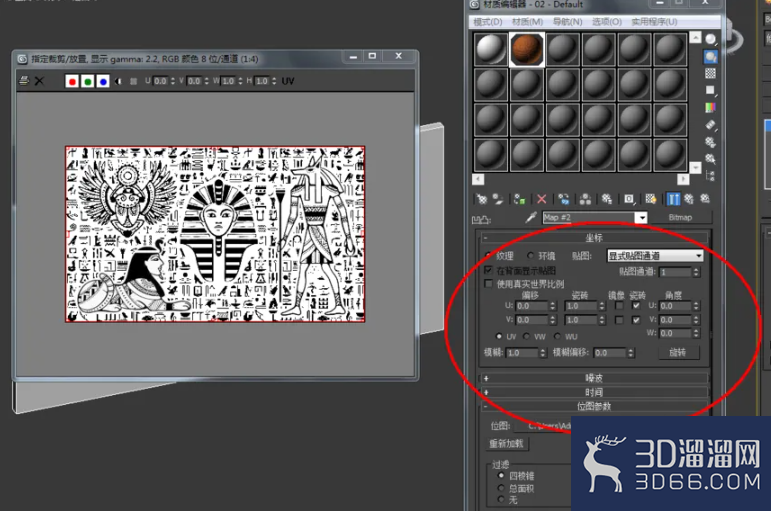771x511 pixels.
Task: Toggle the monochrome display icon in crop window
Action: point(118,81)
